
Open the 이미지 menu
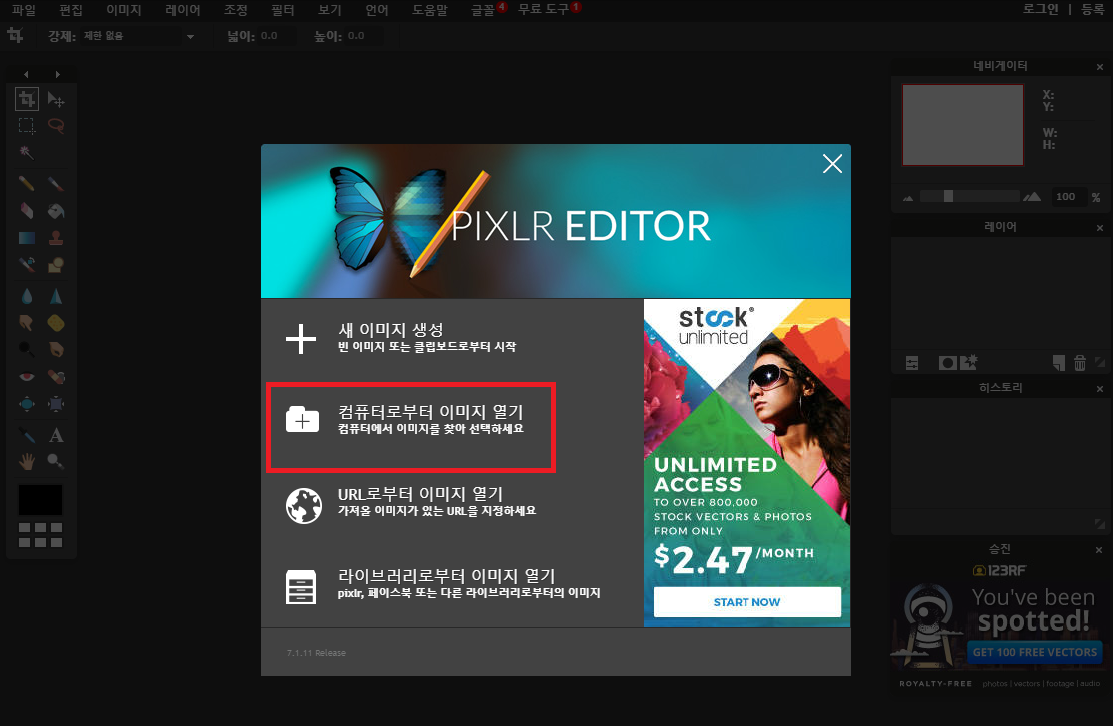pyautogui.click(x=124, y=10)
